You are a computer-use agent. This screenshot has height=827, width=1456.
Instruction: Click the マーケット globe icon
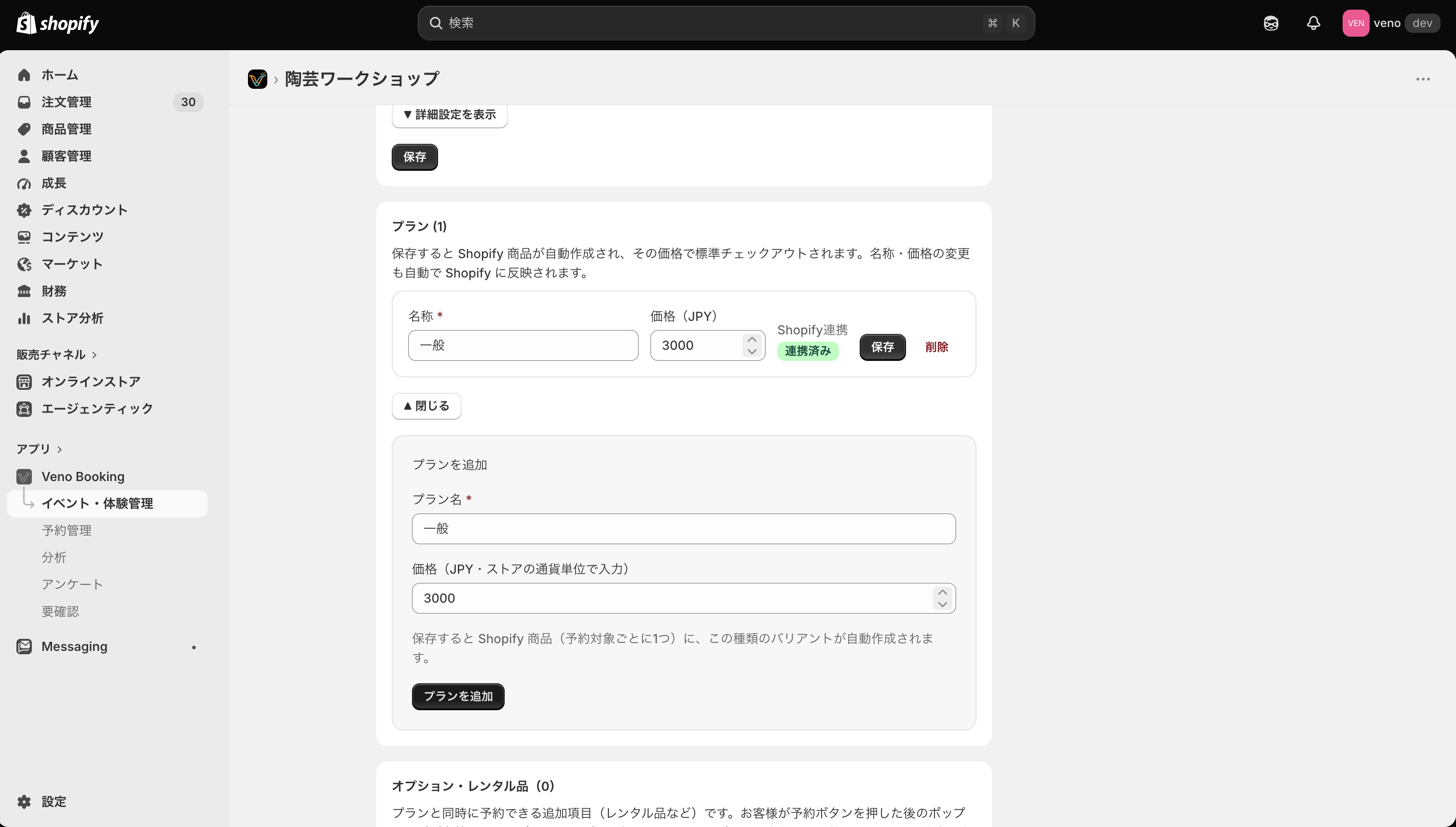pos(24,264)
